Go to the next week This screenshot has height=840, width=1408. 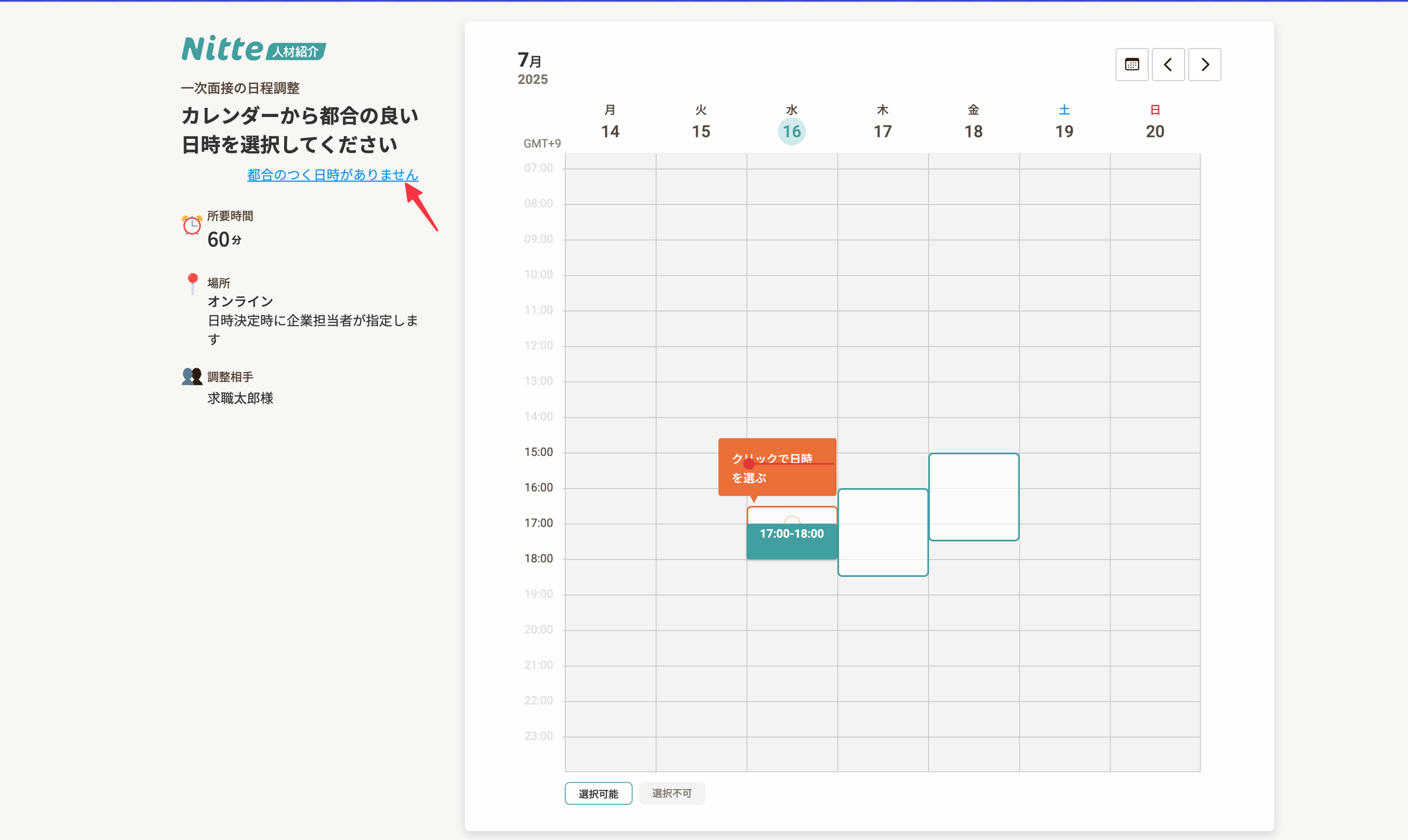click(1204, 65)
